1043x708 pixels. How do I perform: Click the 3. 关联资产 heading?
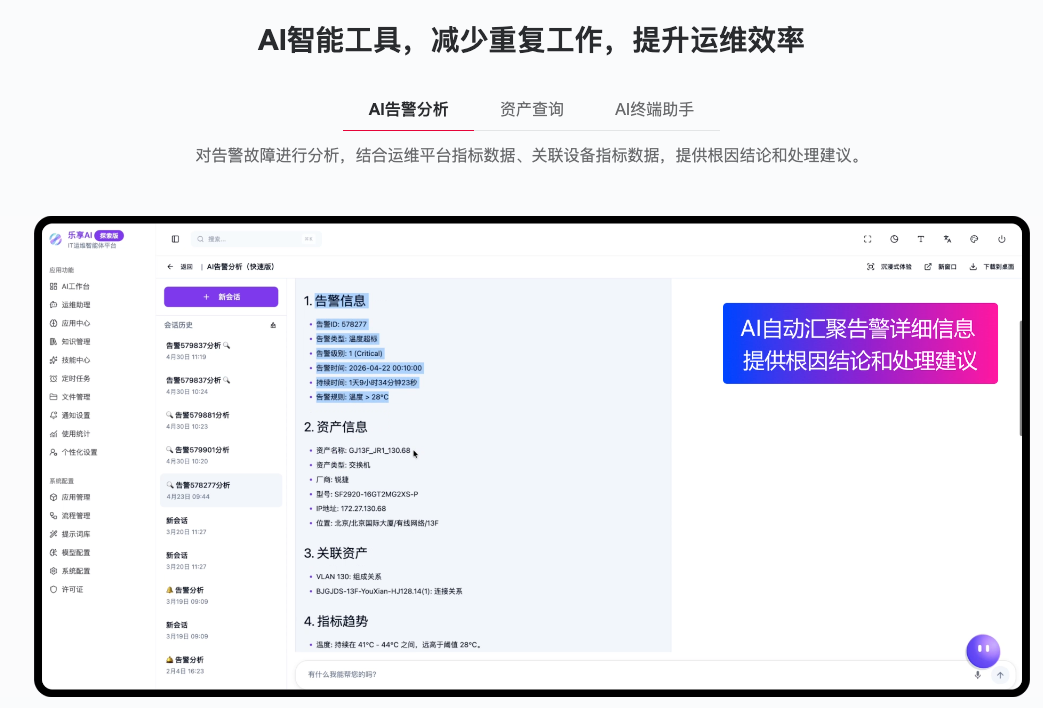click(x=335, y=554)
